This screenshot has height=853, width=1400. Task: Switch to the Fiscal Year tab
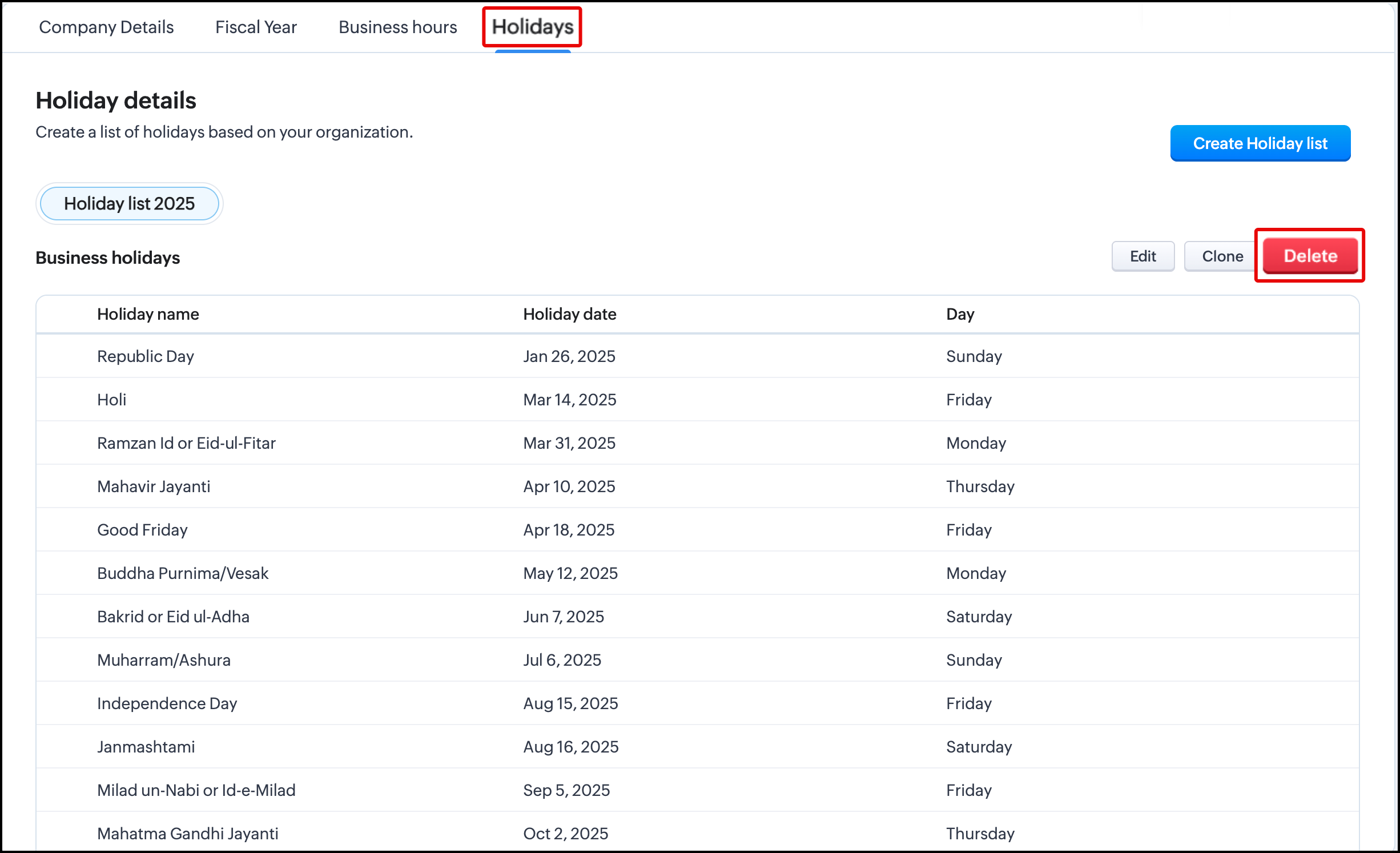point(256,27)
